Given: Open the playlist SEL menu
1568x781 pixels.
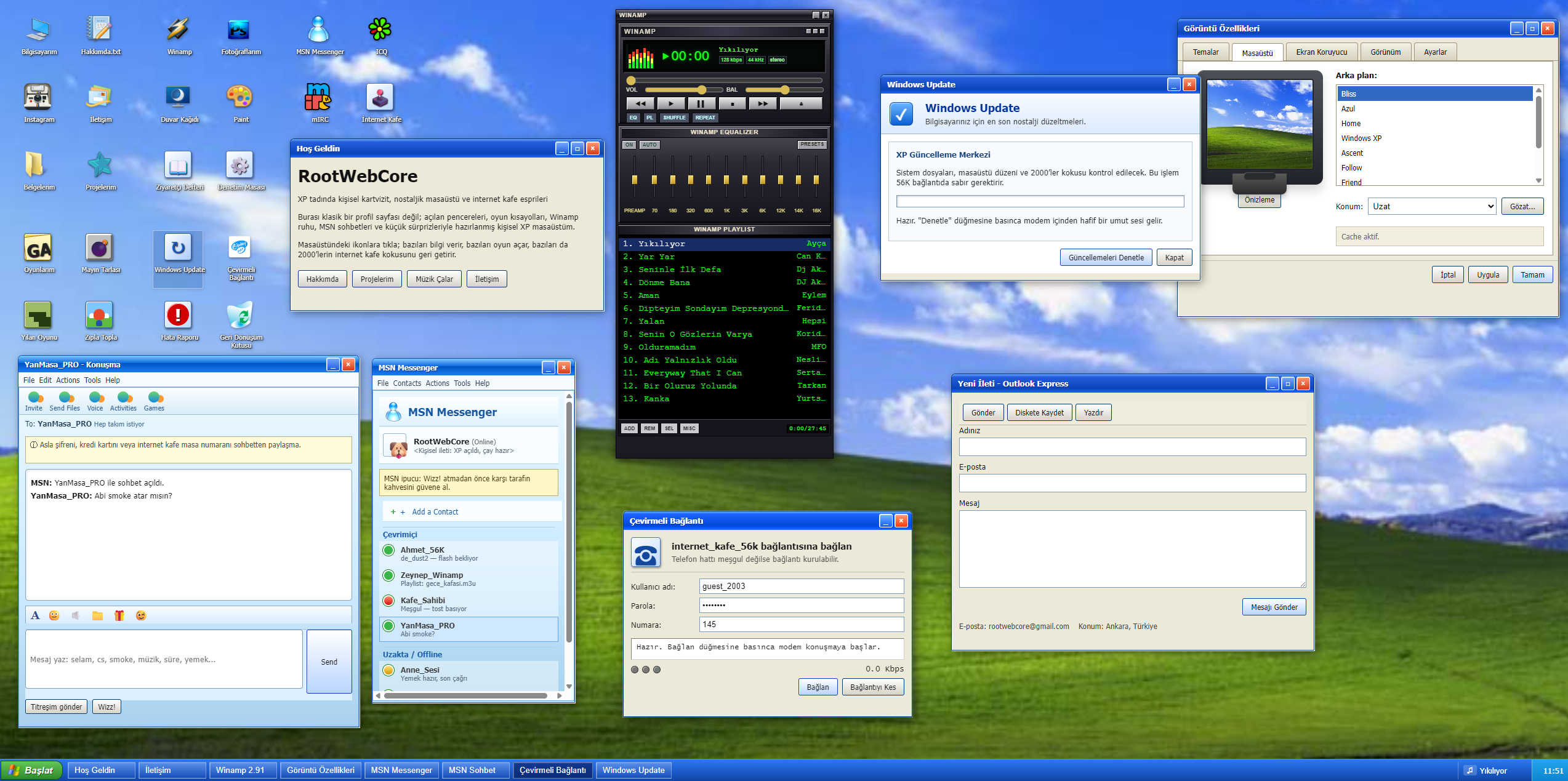Looking at the screenshot, I should [669, 428].
